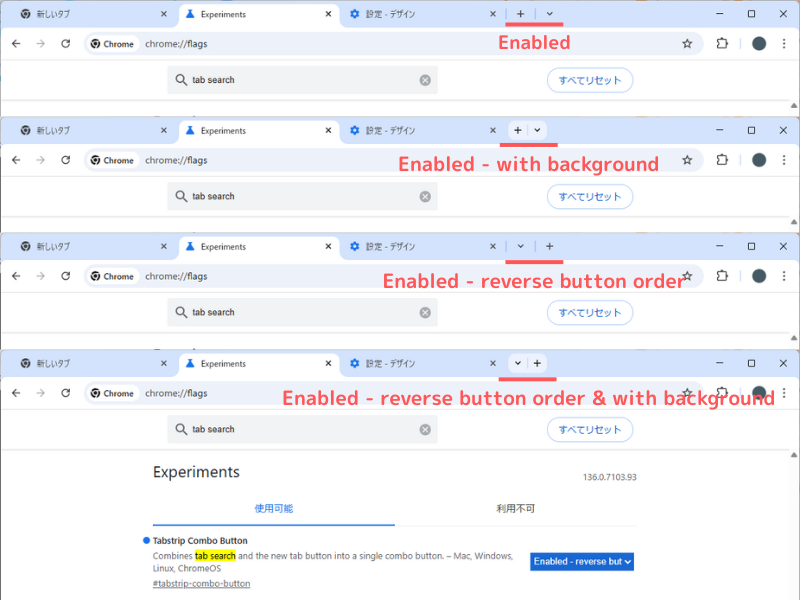
Task: Click new tab plus in third window
Action: pos(549,246)
